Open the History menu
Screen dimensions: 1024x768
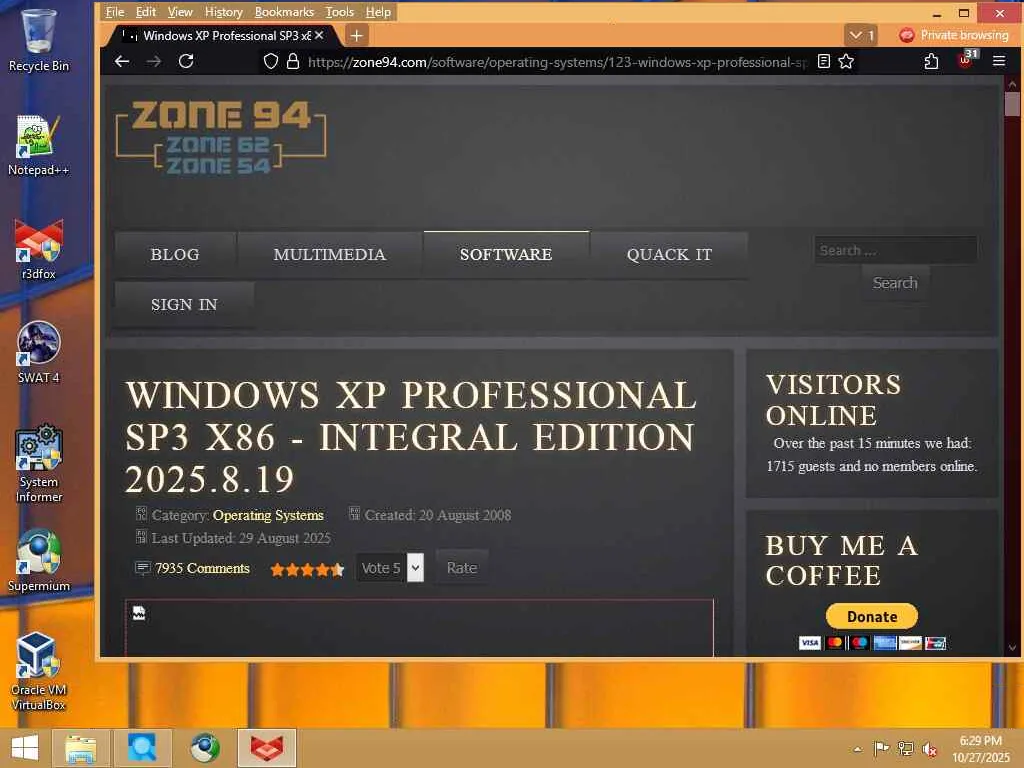[223, 12]
